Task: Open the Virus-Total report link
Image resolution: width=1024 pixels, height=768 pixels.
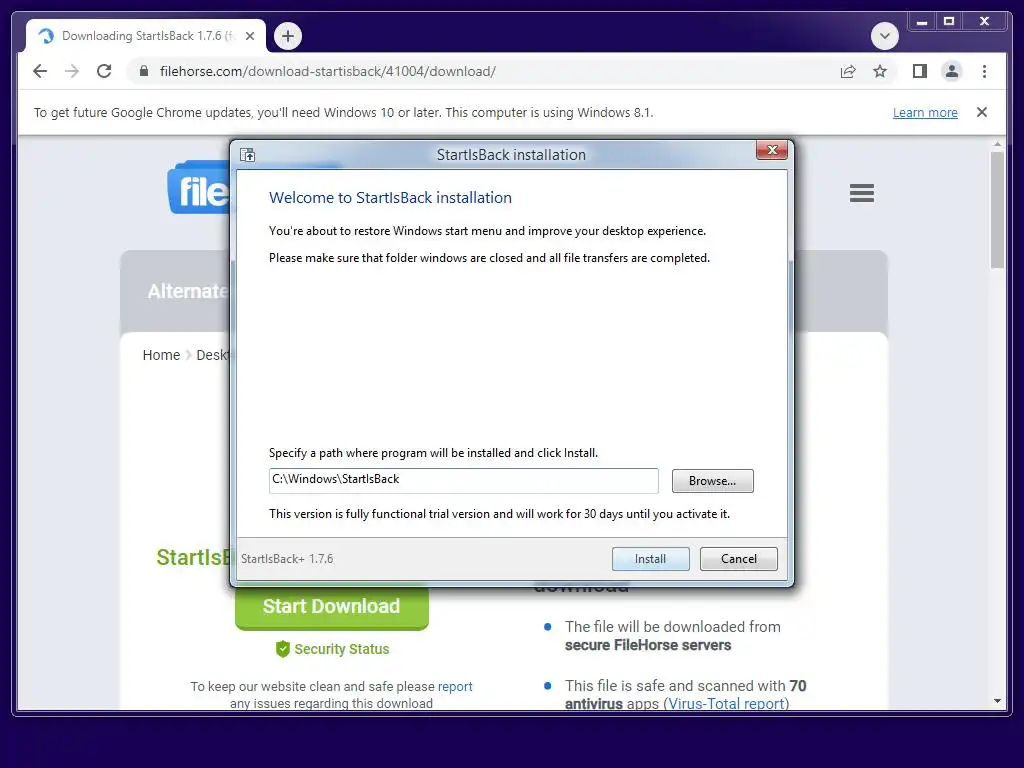Action: coord(726,704)
